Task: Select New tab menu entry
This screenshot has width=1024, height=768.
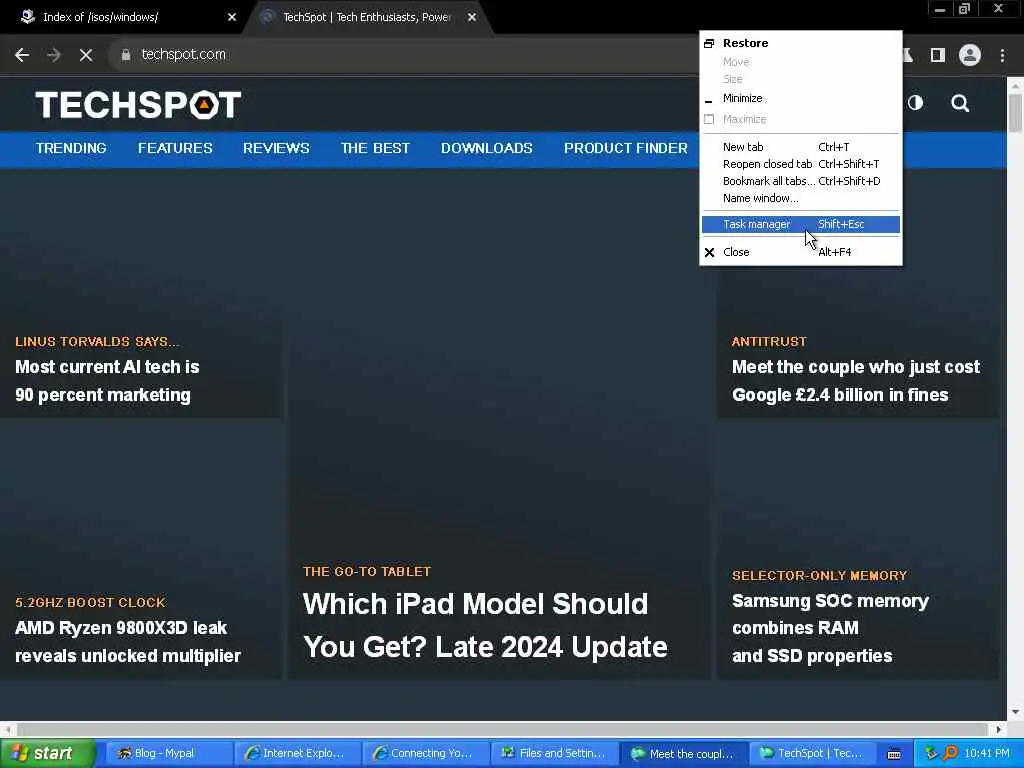Action: (800, 147)
